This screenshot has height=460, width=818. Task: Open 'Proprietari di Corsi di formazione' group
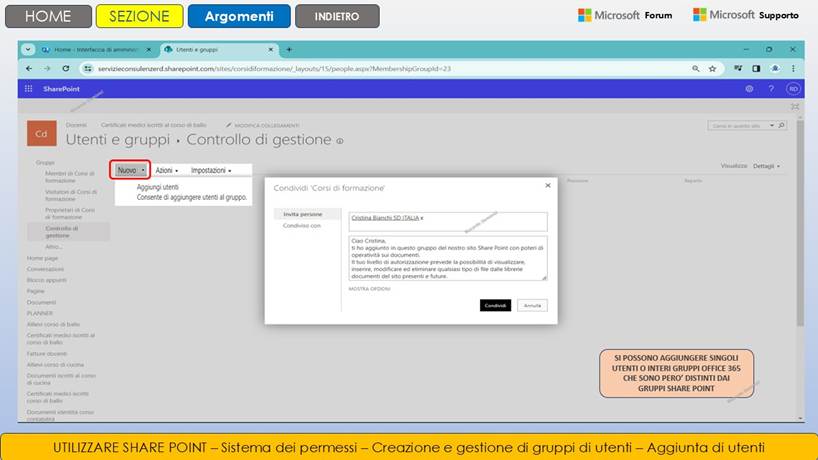point(69,213)
